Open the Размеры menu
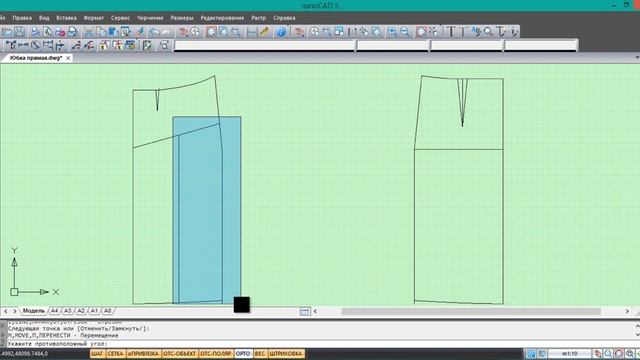Screen dimensions: 640x360 tap(182, 18)
